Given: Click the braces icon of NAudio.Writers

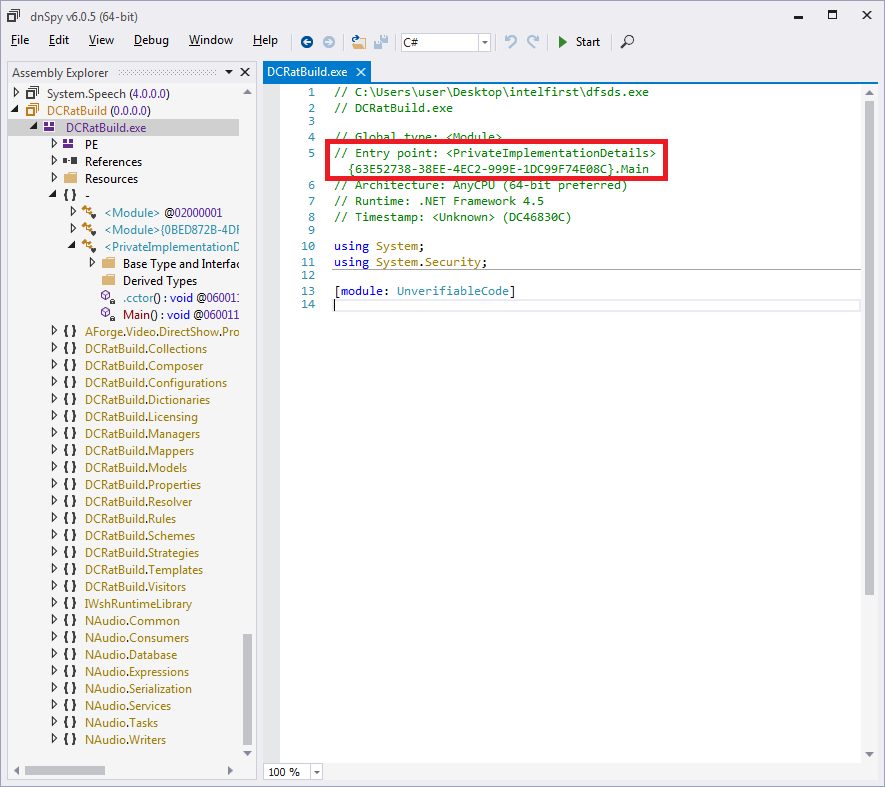Looking at the screenshot, I should pos(70,738).
